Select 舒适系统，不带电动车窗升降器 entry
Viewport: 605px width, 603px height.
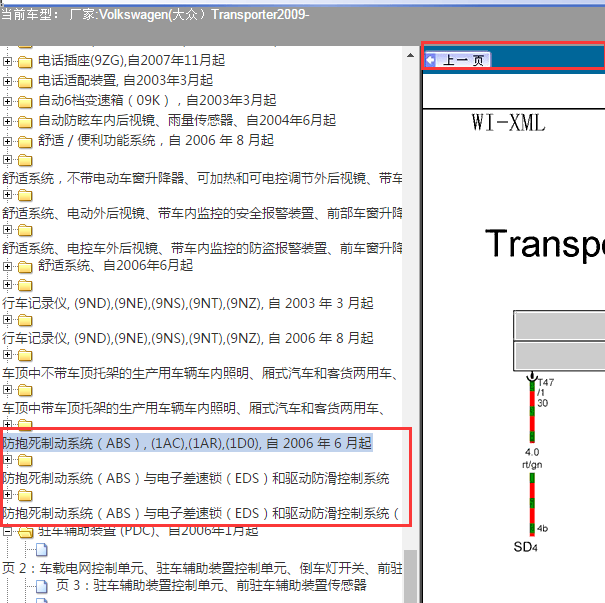[202, 178]
